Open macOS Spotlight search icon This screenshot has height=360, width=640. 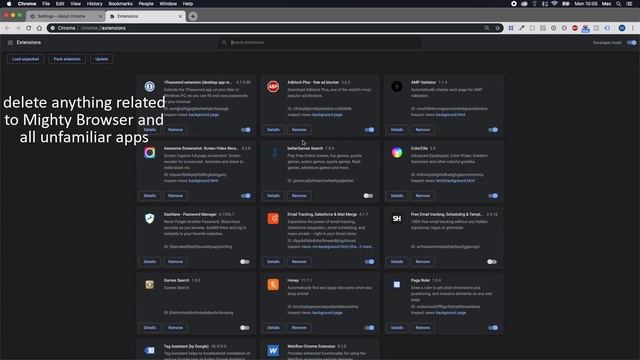[618, 4]
